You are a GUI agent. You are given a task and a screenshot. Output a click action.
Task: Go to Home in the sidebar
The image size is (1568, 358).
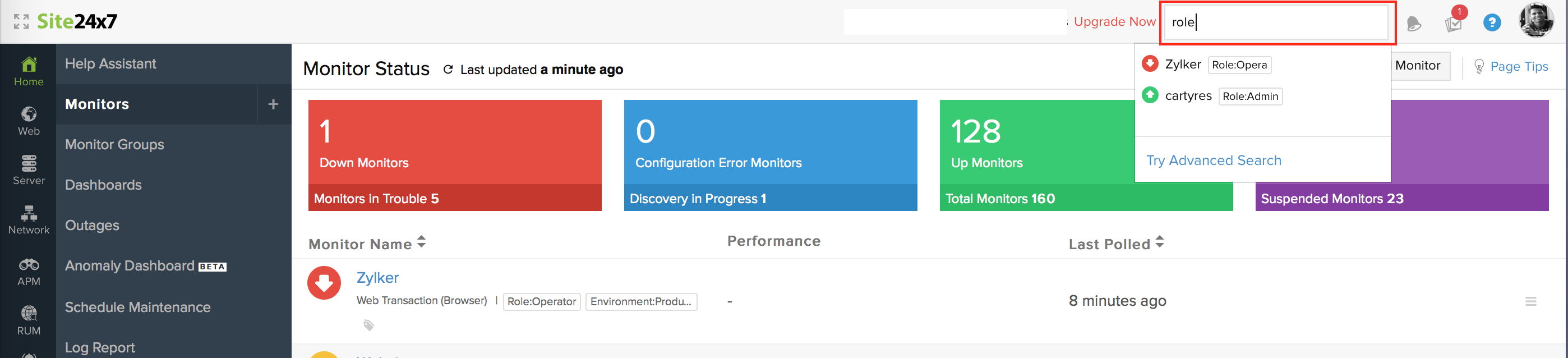[x=29, y=72]
